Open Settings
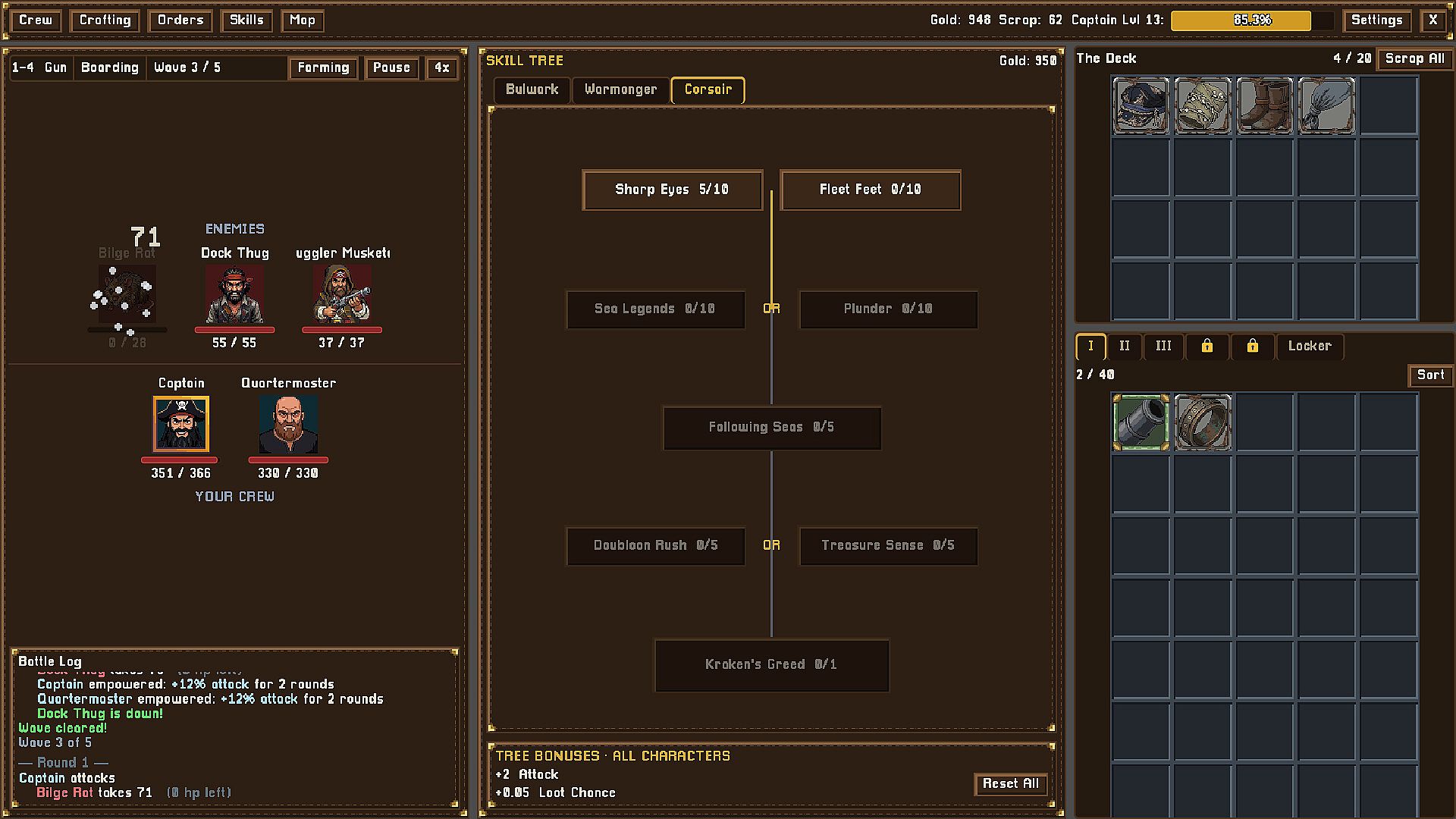 click(x=1376, y=20)
